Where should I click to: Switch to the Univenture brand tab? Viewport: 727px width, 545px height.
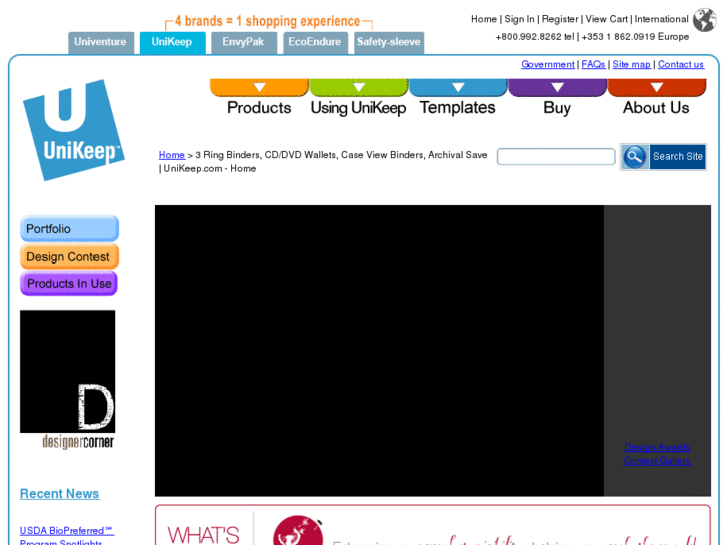click(x=101, y=43)
